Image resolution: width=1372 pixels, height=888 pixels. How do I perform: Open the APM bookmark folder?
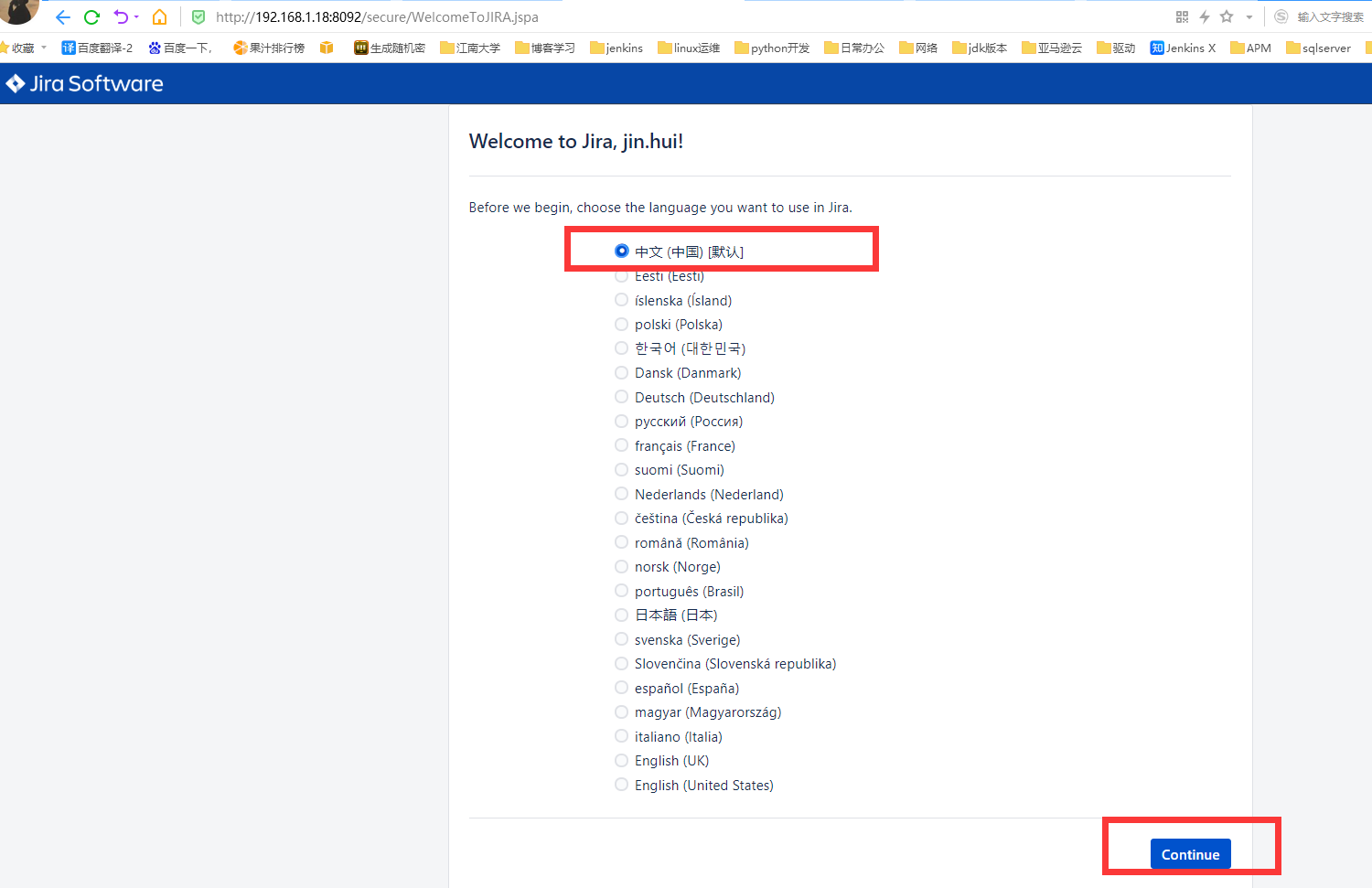(x=1250, y=48)
